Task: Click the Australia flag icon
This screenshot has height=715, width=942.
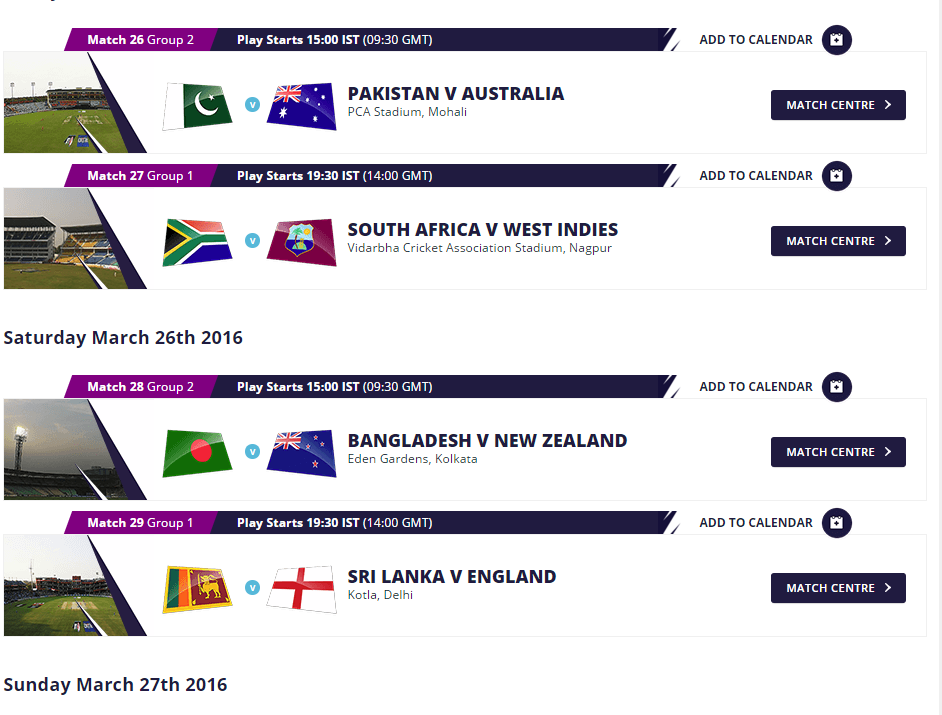Action: 301,105
